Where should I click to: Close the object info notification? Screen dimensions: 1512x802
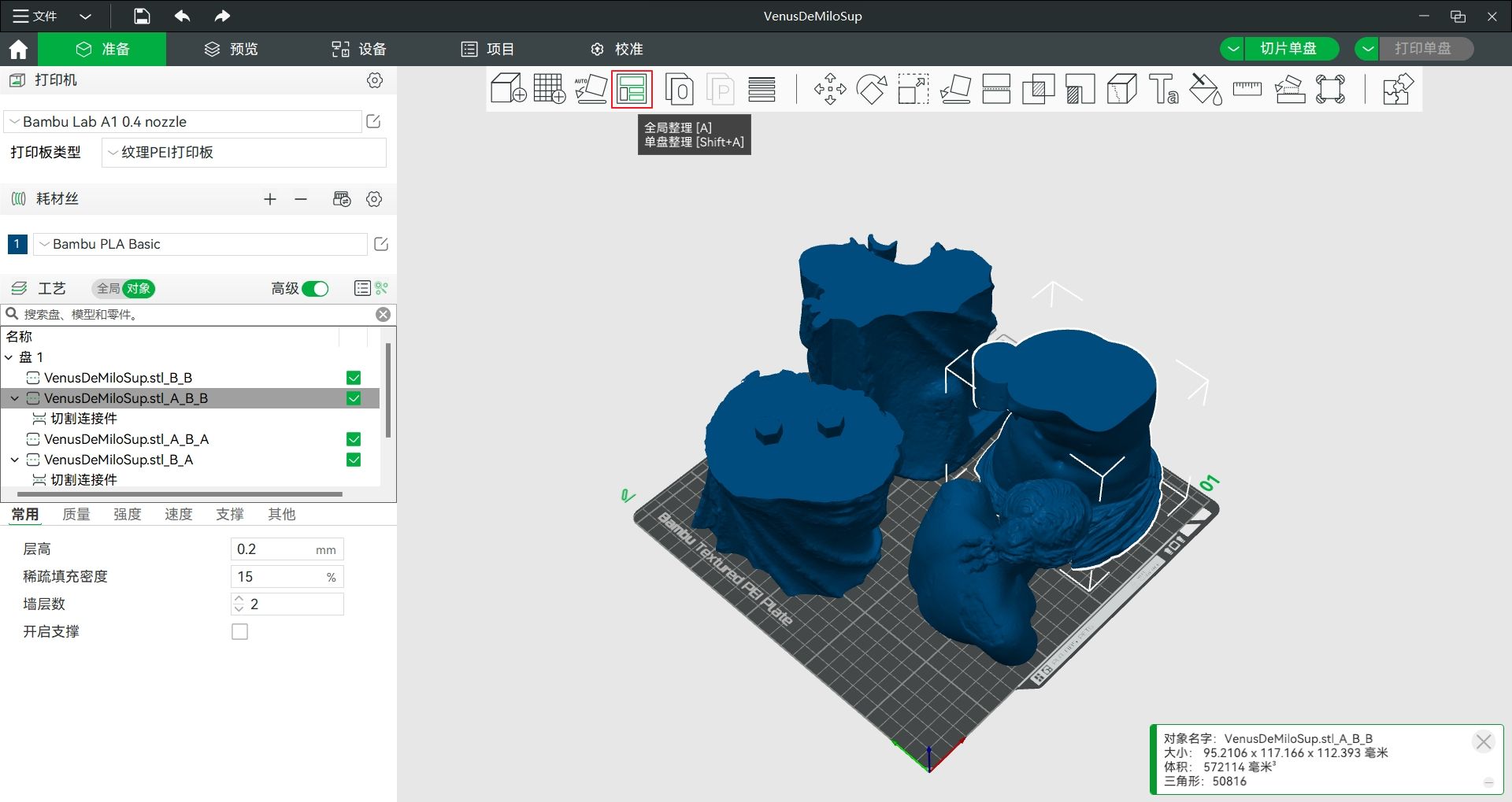[1484, 741]
